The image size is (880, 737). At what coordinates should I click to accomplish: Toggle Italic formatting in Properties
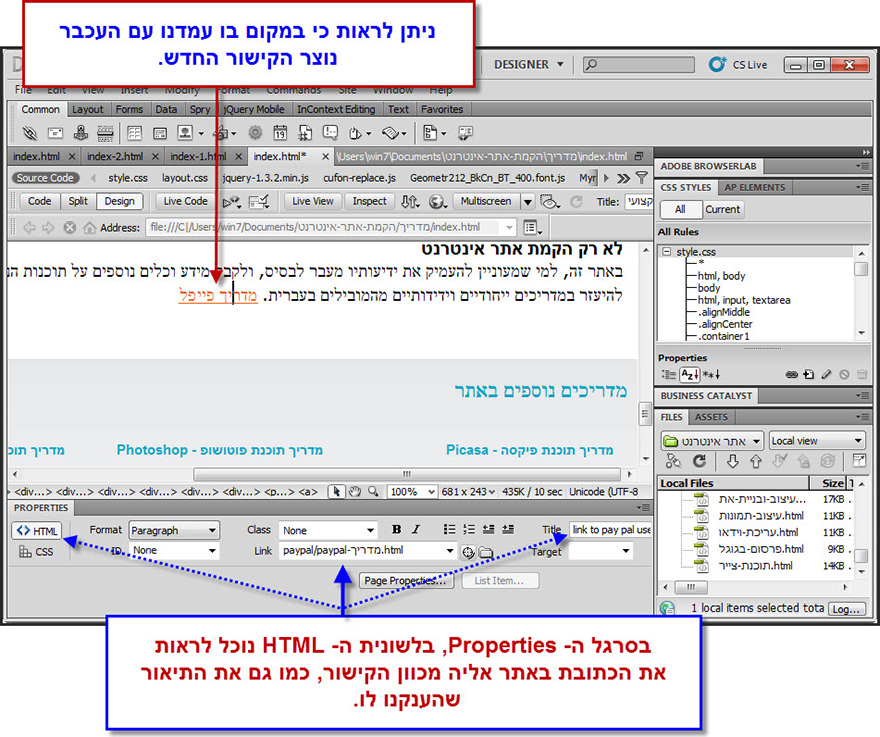click(x=416, y=529)
